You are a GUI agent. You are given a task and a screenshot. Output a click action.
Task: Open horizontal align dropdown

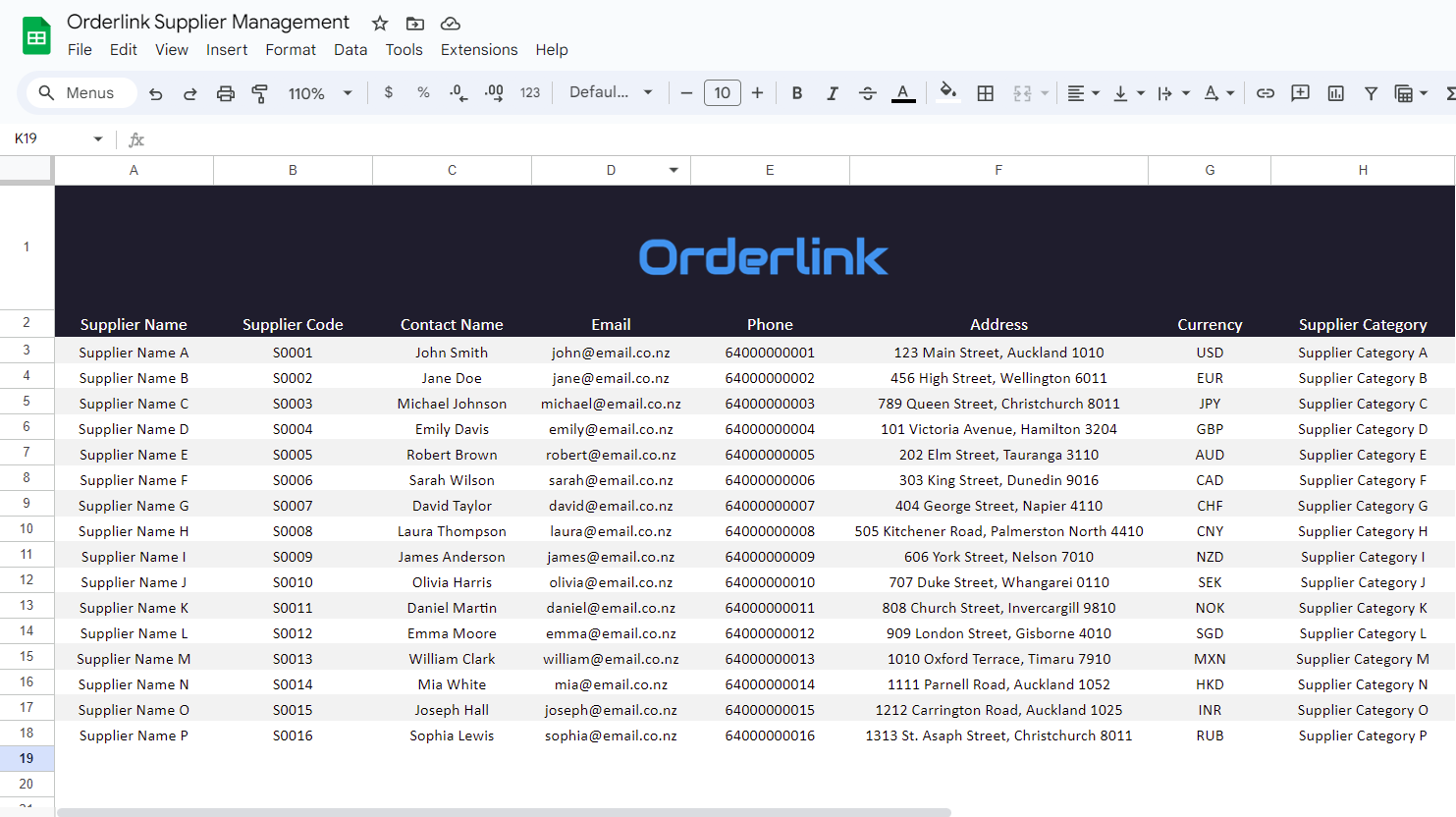[x=1083, y=92]
